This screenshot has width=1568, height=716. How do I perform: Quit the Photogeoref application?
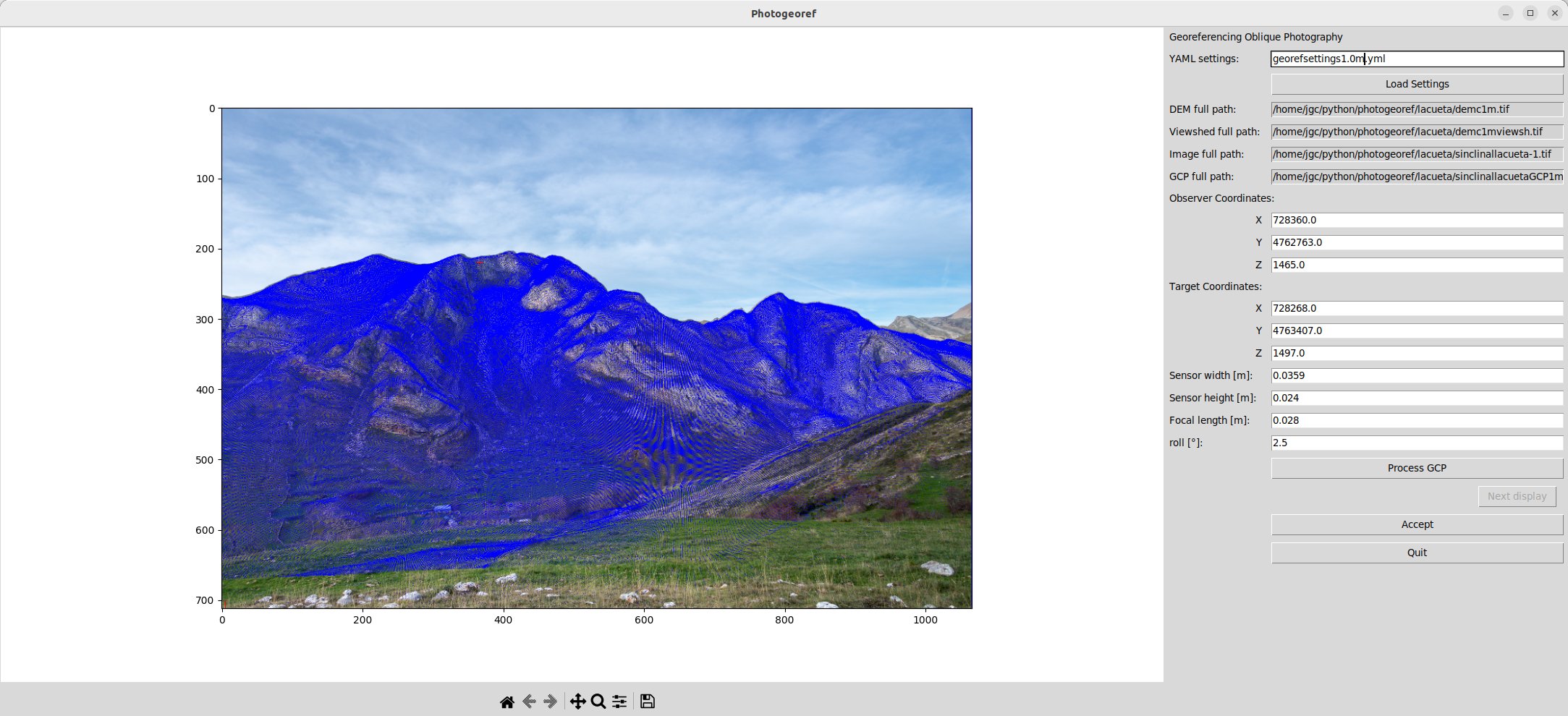tap(1417, 553)
